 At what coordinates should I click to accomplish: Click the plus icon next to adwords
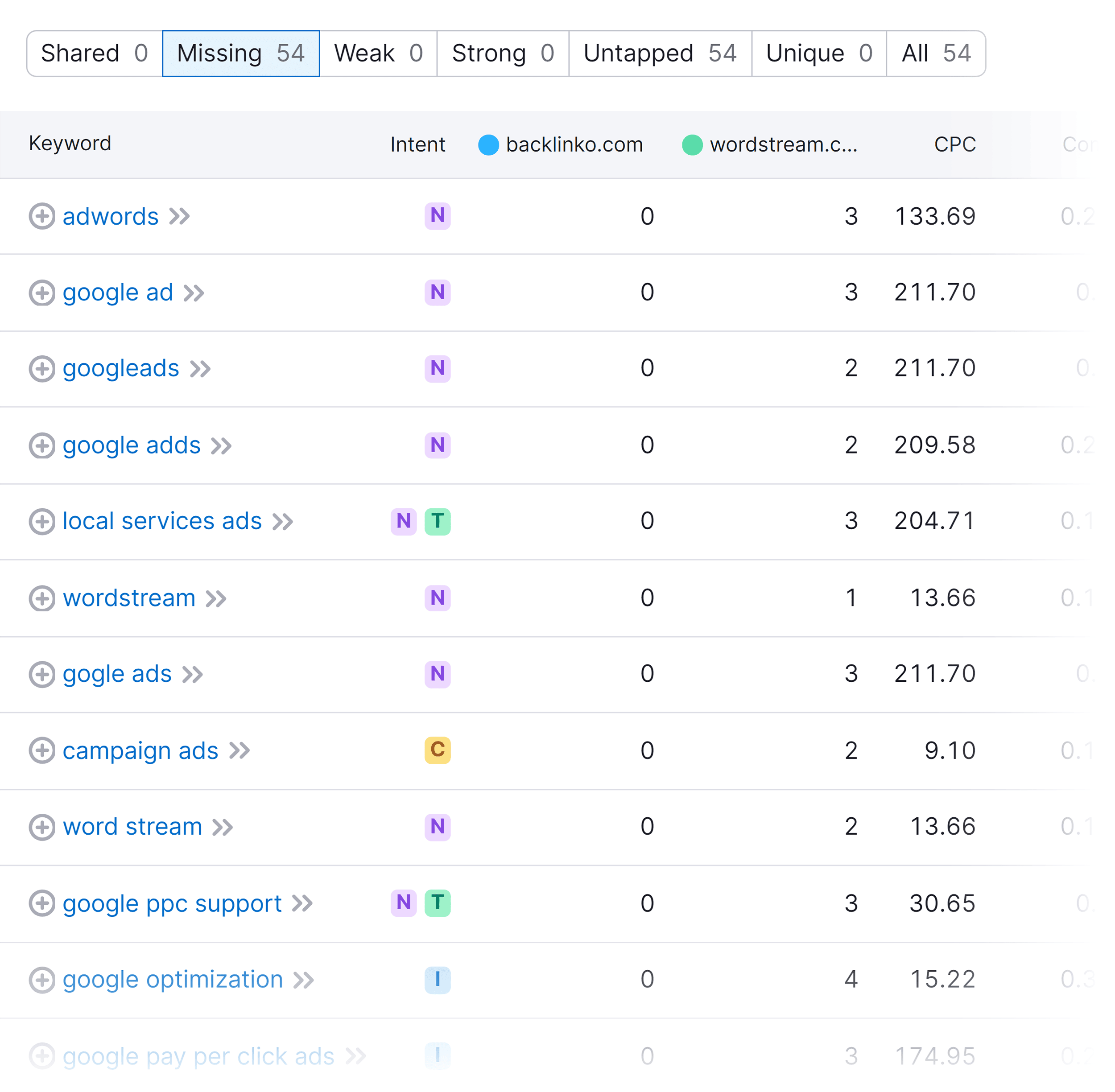(x=42, y=216)
